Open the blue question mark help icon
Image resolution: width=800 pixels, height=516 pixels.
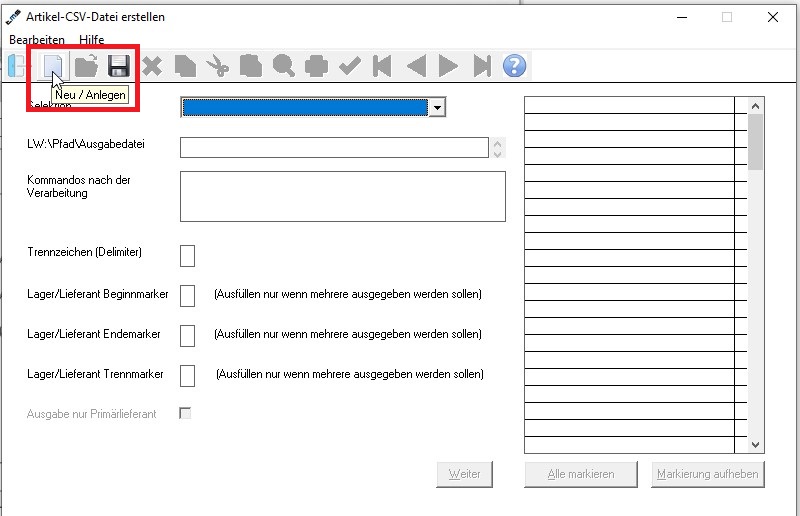(x=514, y=66)
